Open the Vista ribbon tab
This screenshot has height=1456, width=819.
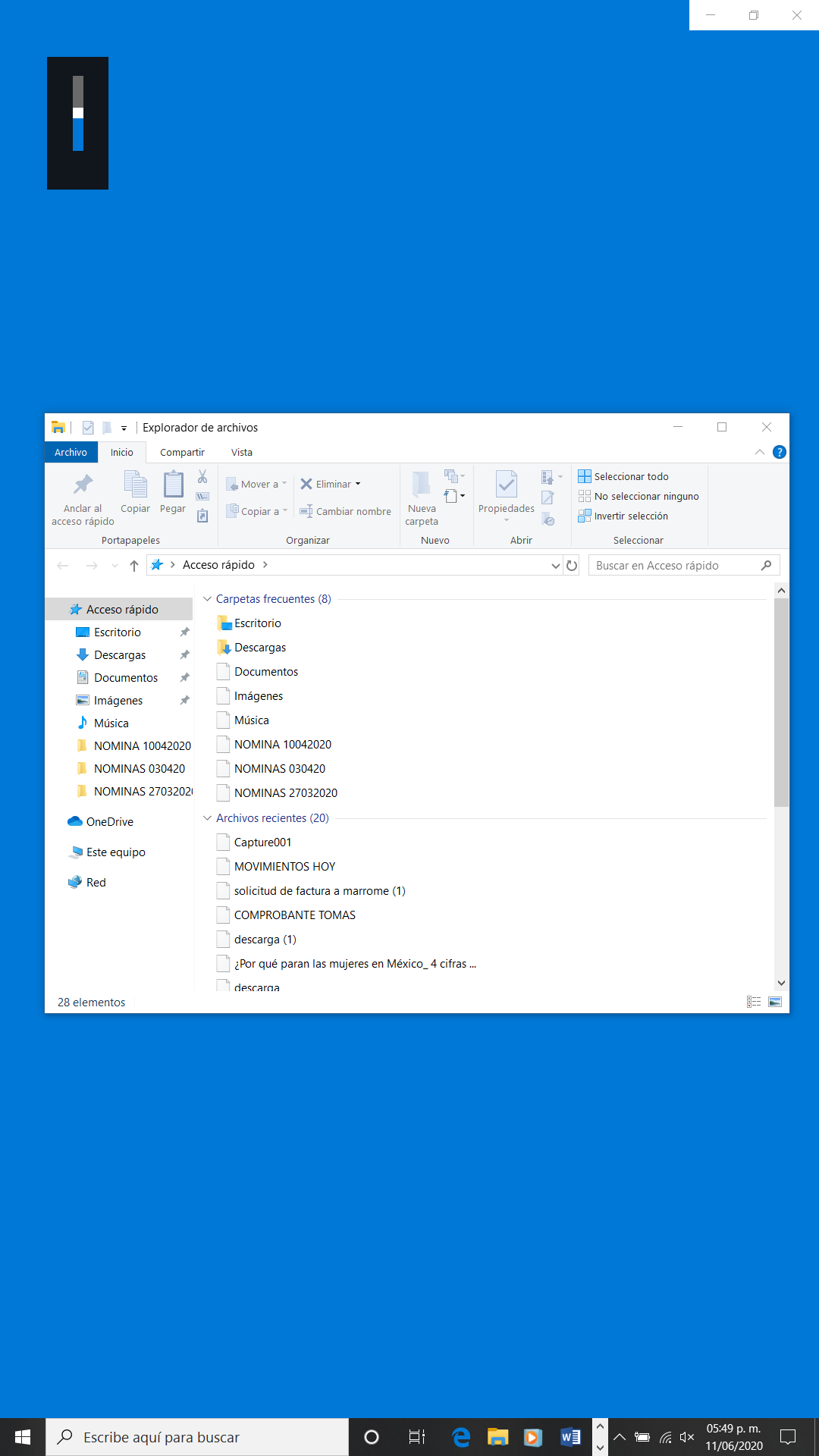[242, 452]
